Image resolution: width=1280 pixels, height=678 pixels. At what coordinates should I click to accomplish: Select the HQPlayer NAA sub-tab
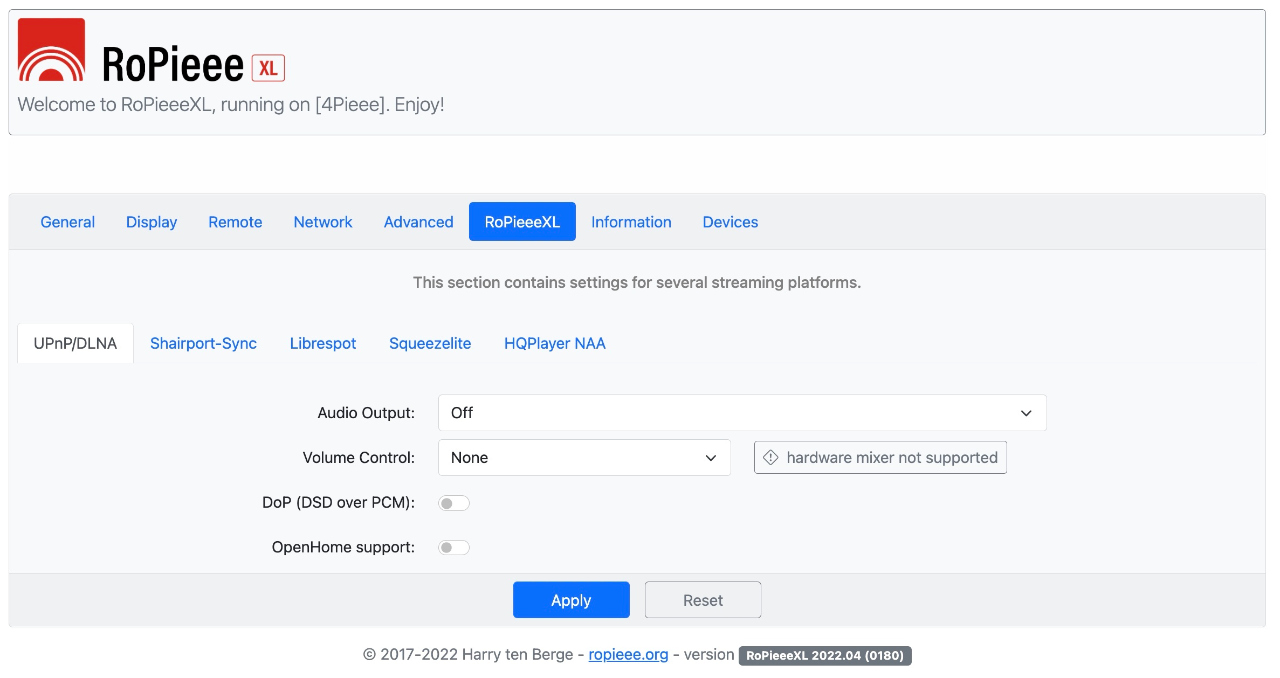pos(555,343)
